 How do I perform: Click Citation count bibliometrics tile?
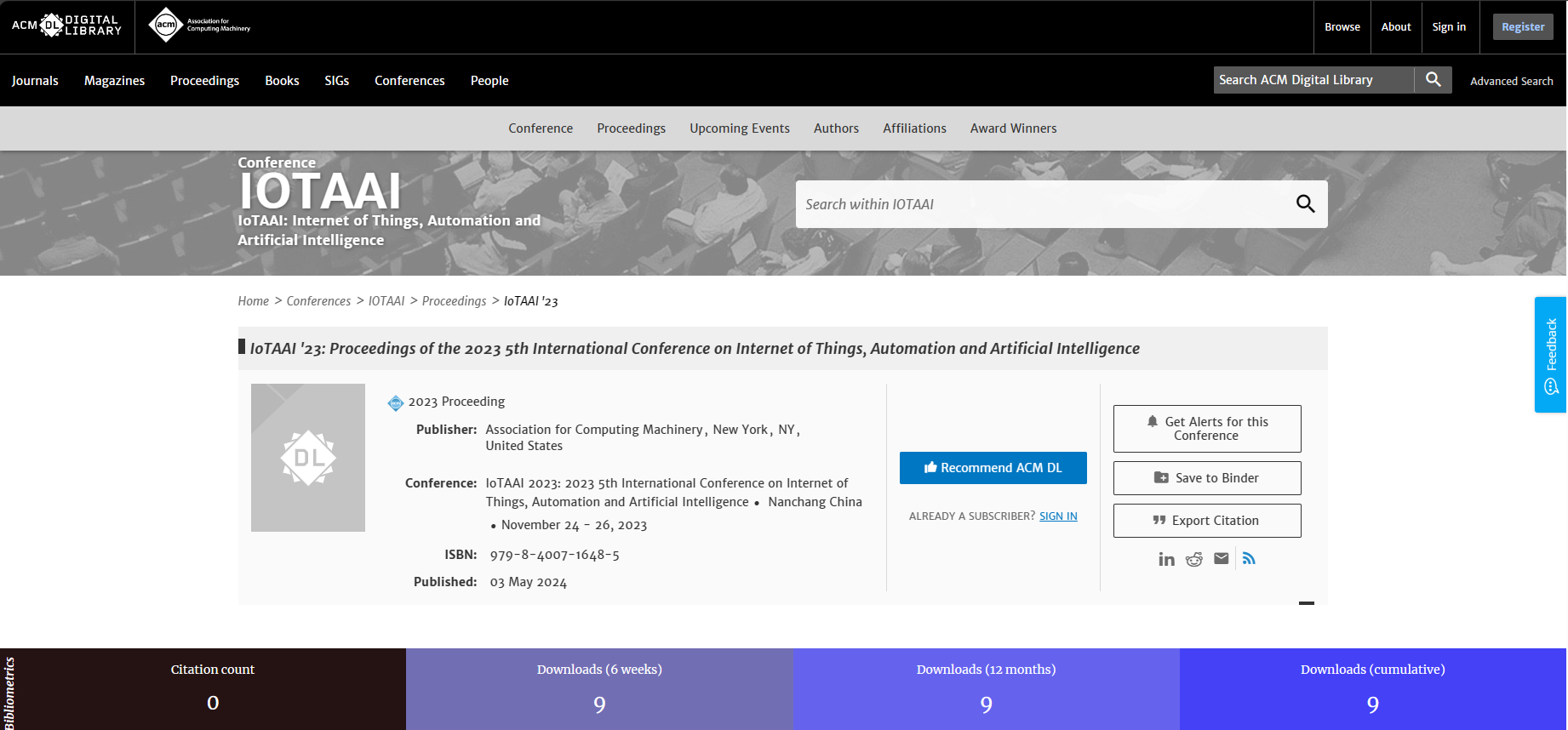click(x=212, y=689)
